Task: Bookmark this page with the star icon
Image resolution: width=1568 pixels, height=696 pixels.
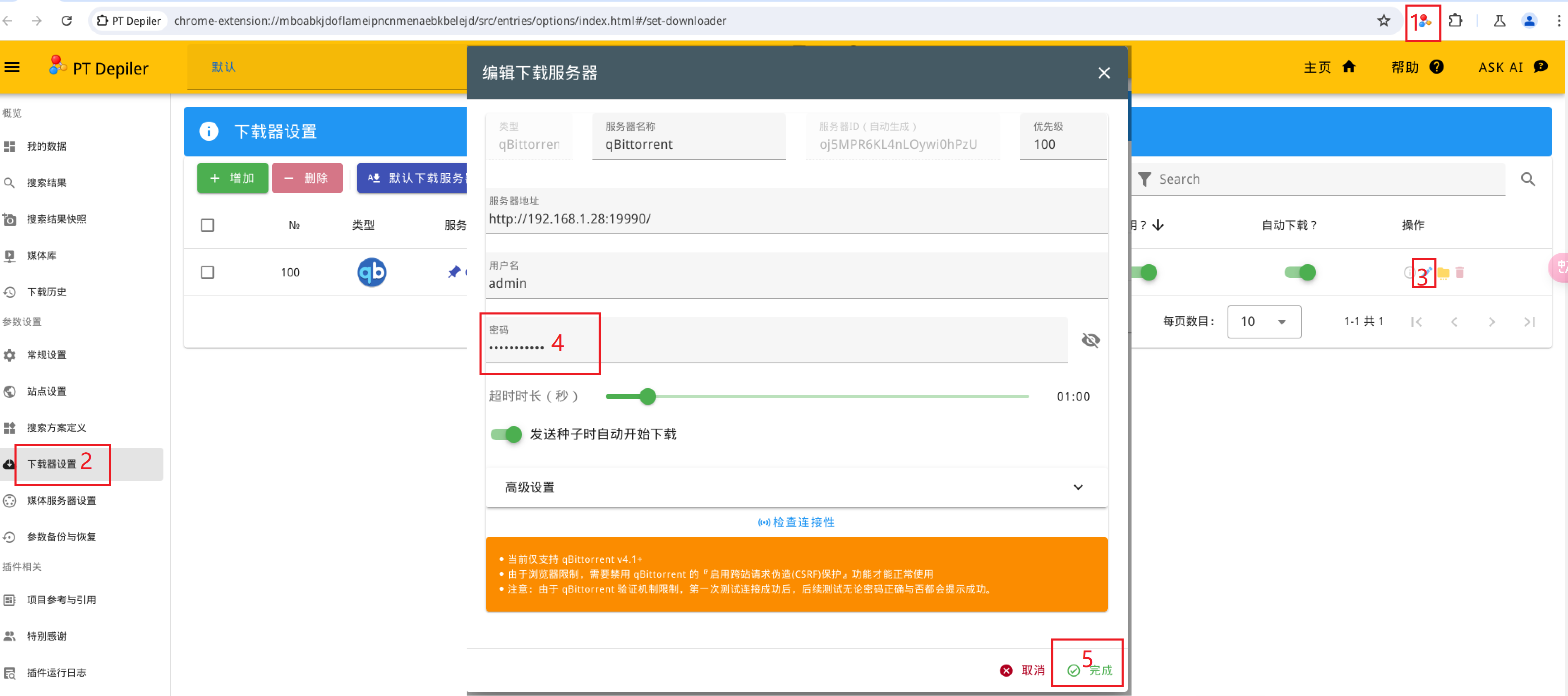Action: [1383, 21]
